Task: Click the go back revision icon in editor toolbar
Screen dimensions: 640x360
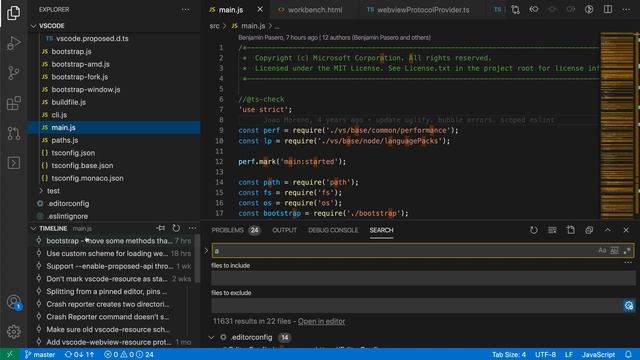Action: click(534, 9)
